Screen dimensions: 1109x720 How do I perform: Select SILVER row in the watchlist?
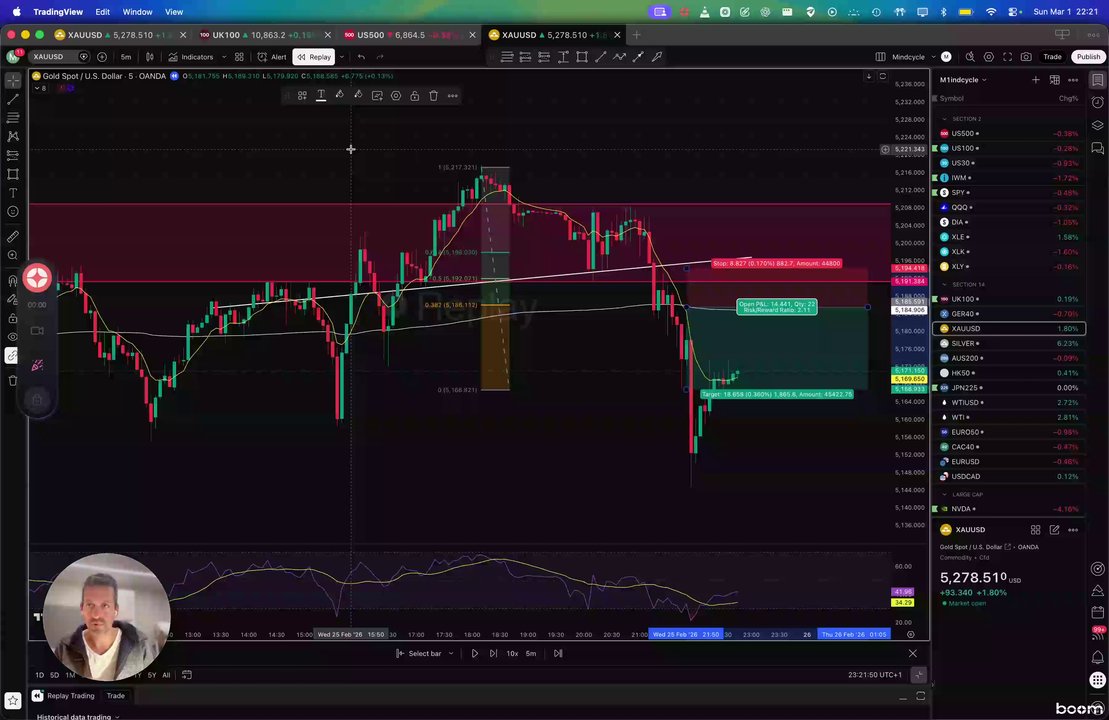pyautogui.click(x=1009, y=343)
